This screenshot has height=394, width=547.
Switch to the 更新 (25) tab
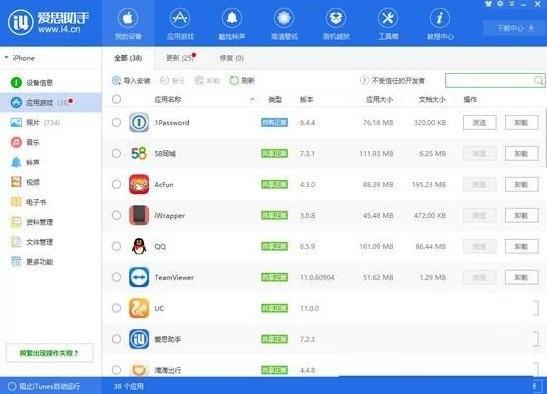180,58
